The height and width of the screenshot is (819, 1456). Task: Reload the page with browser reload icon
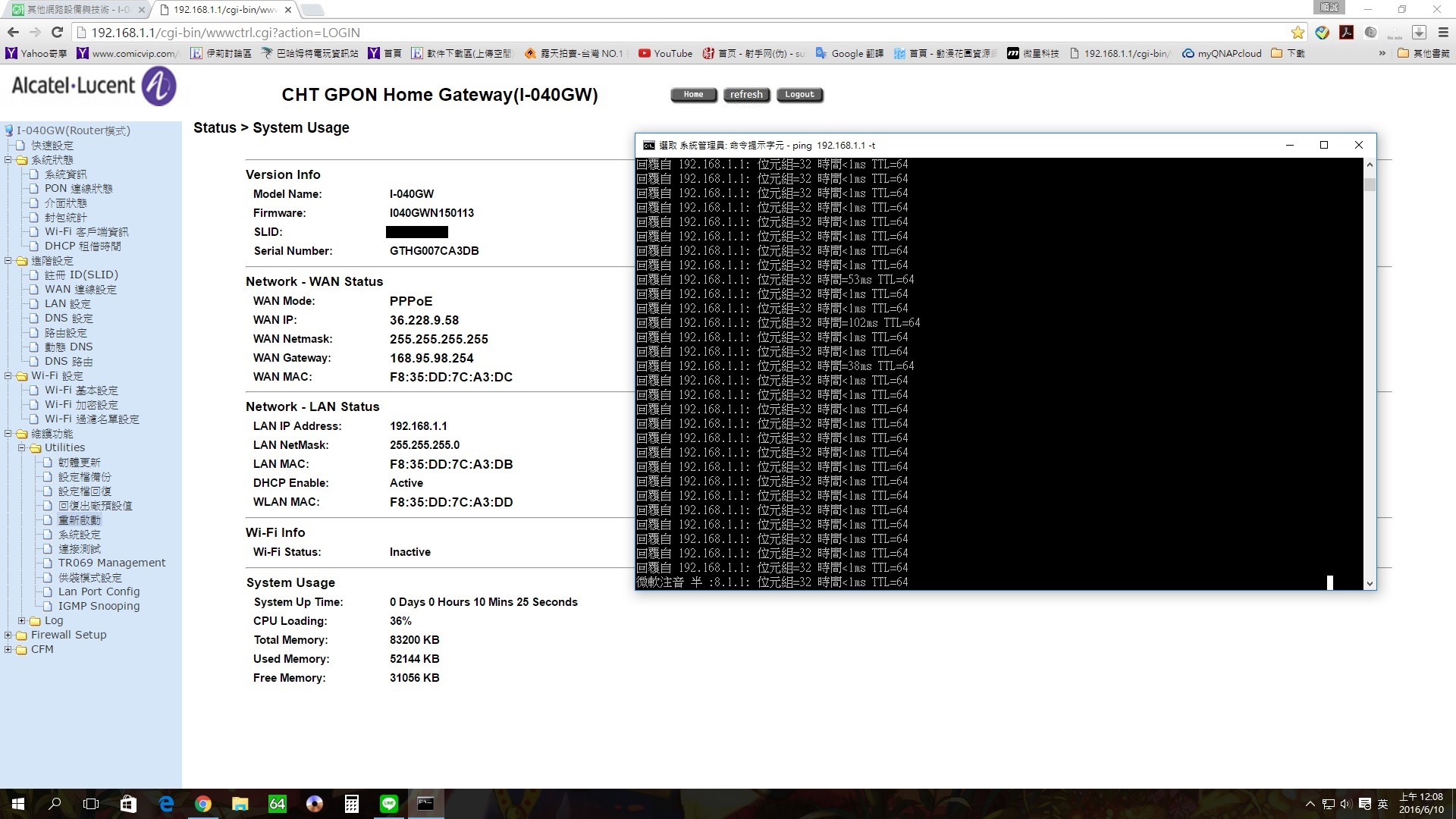57,32
